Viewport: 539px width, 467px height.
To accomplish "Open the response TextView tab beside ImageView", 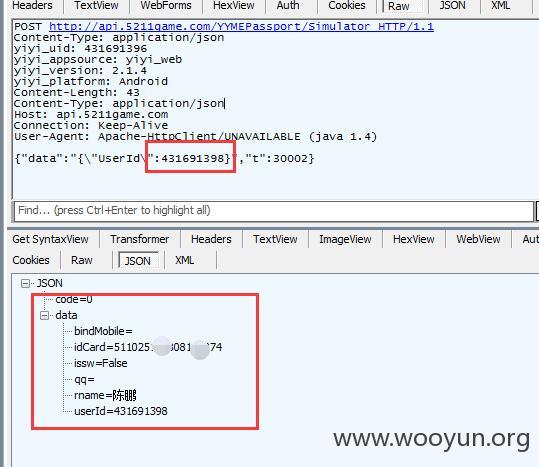I will (275, 239).
